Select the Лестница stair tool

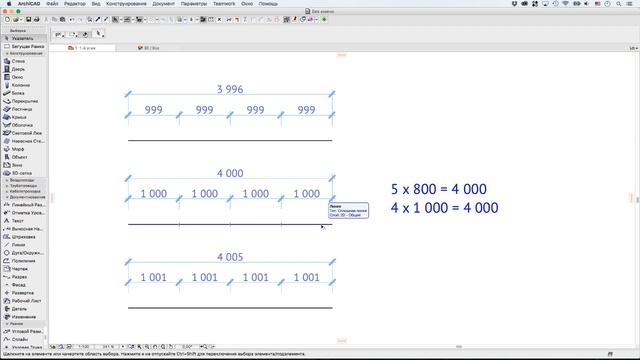pos(24,109)
